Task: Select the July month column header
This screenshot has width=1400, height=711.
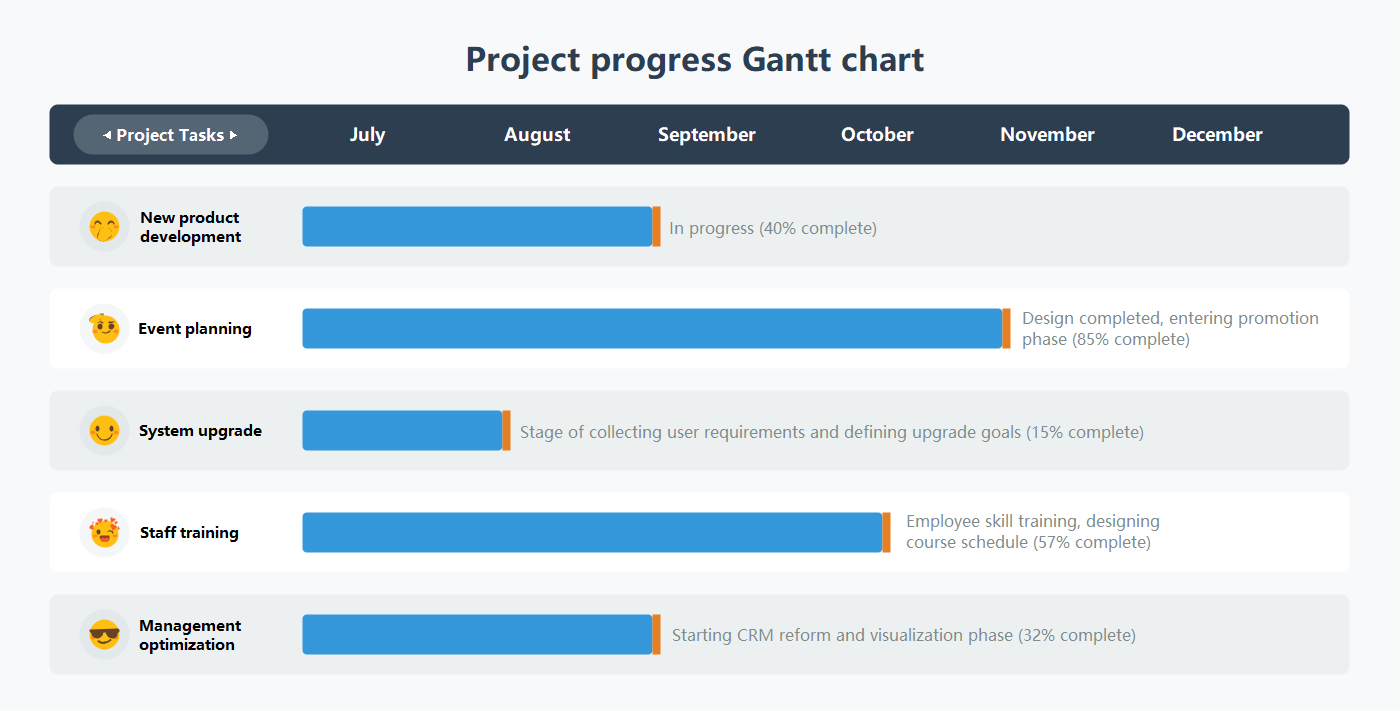Action: click(x=367, y=135)
